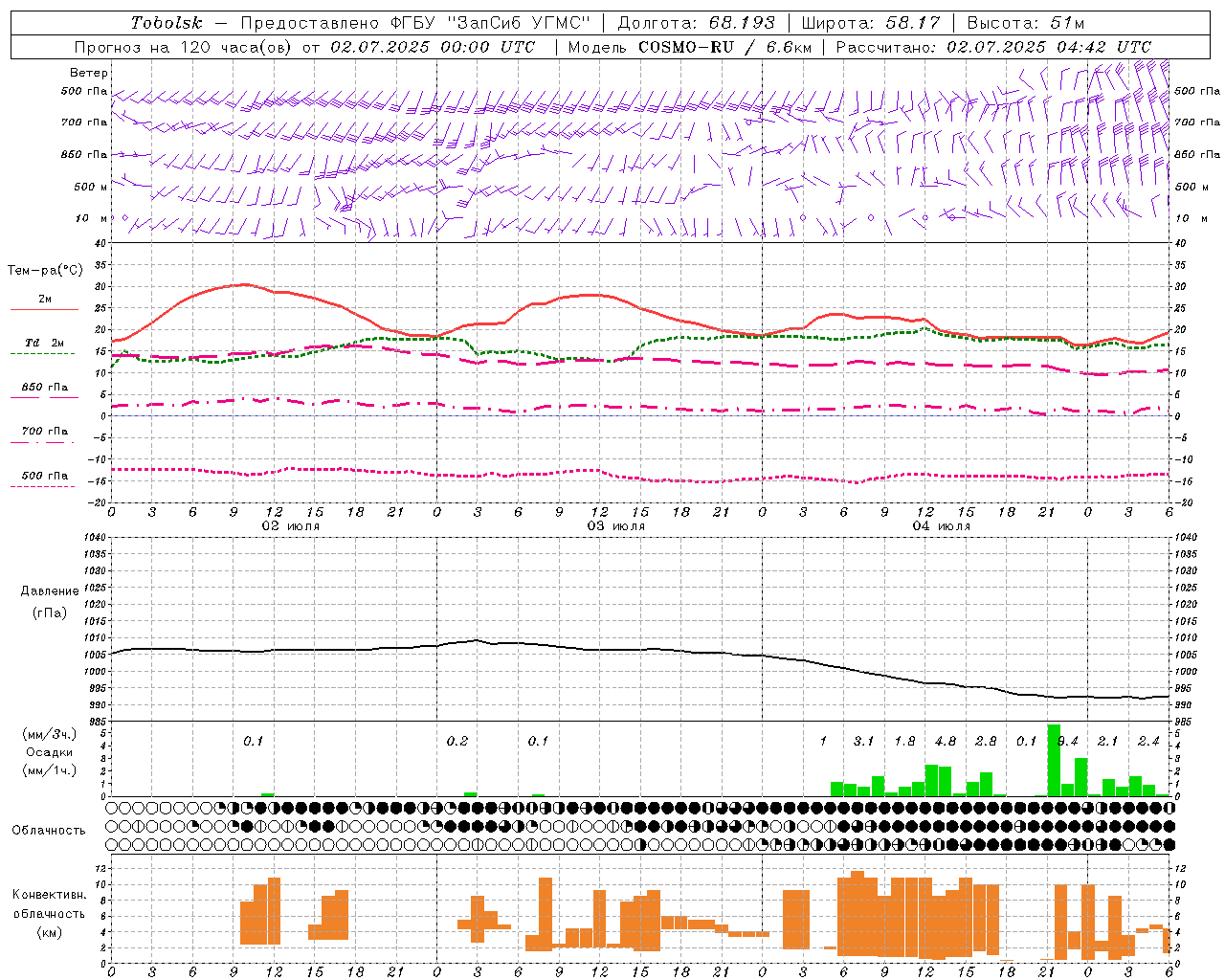
Task: Click the (мм/3ч.) precipitation unit label
Action: point(49,734)
